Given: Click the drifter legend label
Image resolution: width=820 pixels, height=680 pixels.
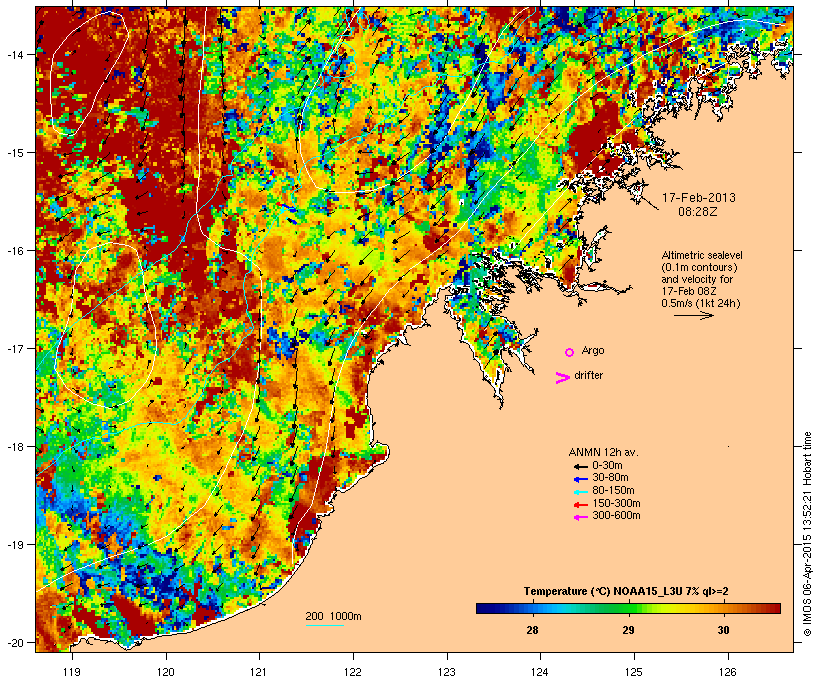Looking at the screenshot, I should (x=588, y=375).
